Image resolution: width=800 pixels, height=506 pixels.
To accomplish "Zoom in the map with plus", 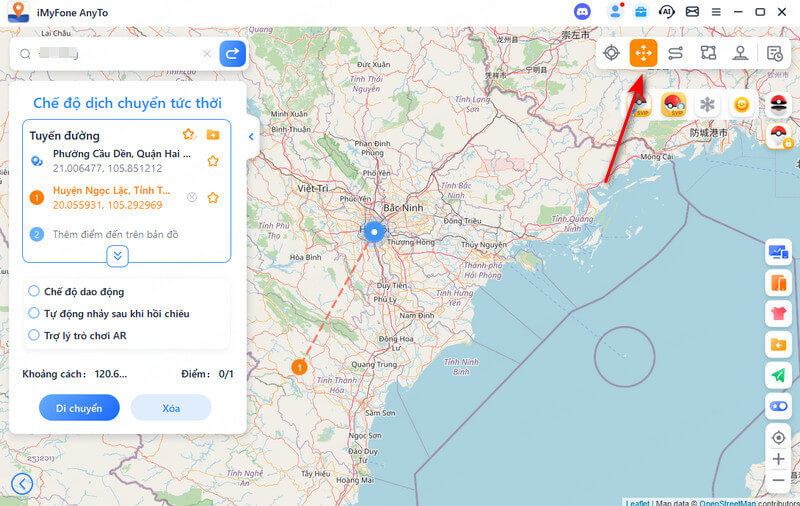I will pos(778,459).
